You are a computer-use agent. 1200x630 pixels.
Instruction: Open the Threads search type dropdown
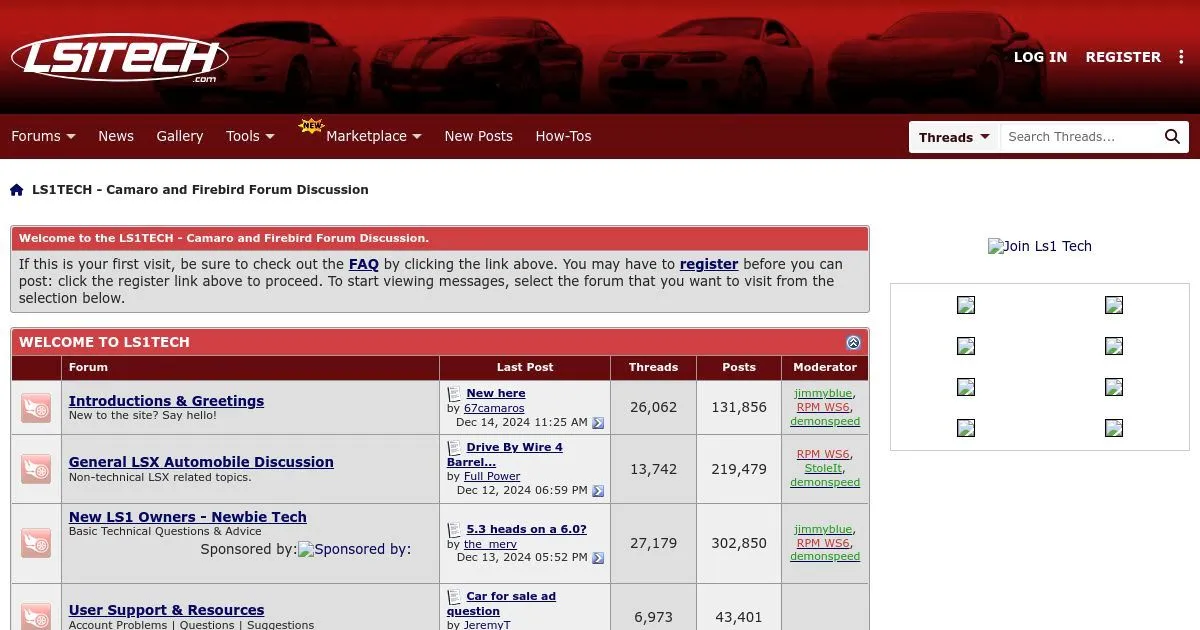[954, 137]
